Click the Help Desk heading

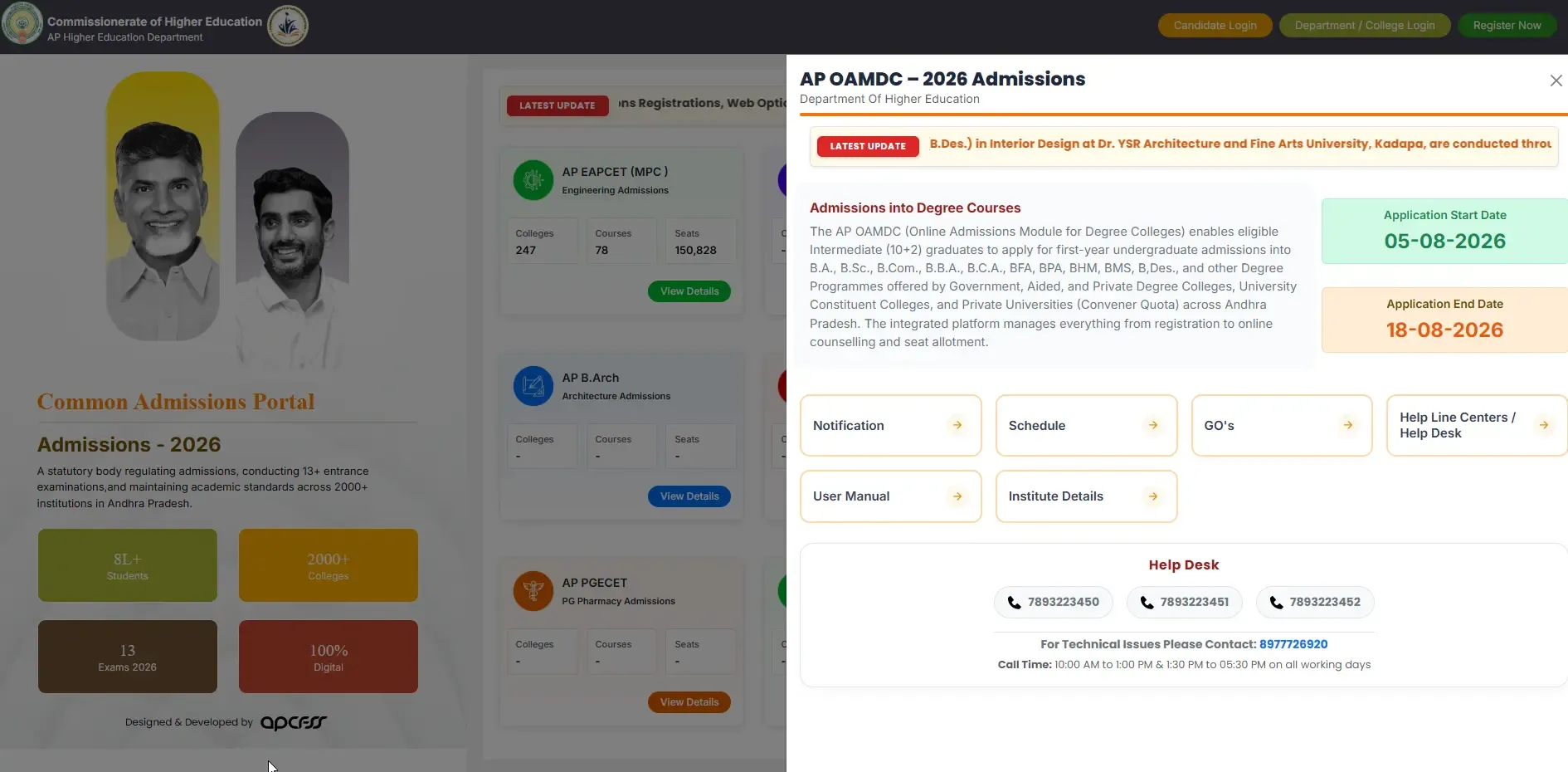tap(1184, 565)
